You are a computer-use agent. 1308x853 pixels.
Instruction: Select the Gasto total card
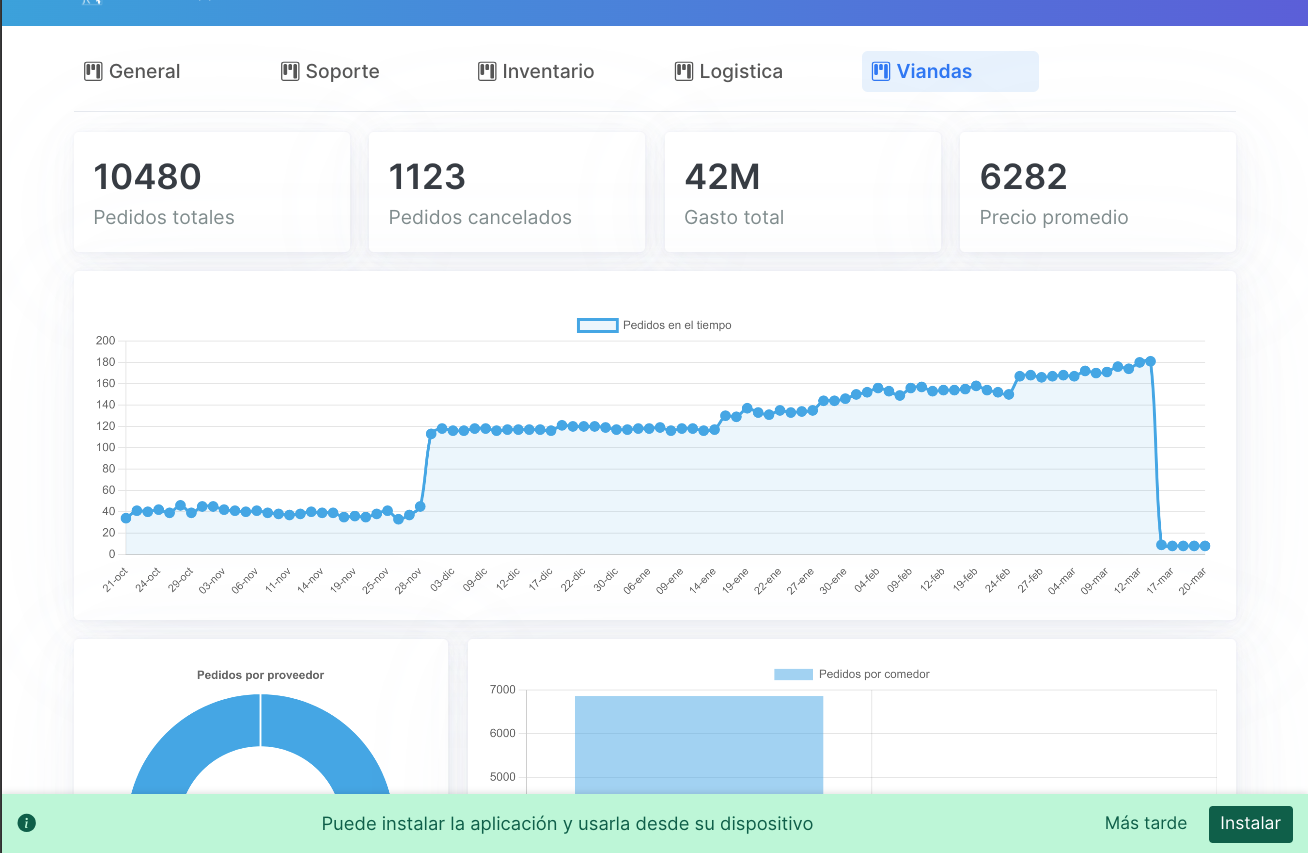(802, 192)
